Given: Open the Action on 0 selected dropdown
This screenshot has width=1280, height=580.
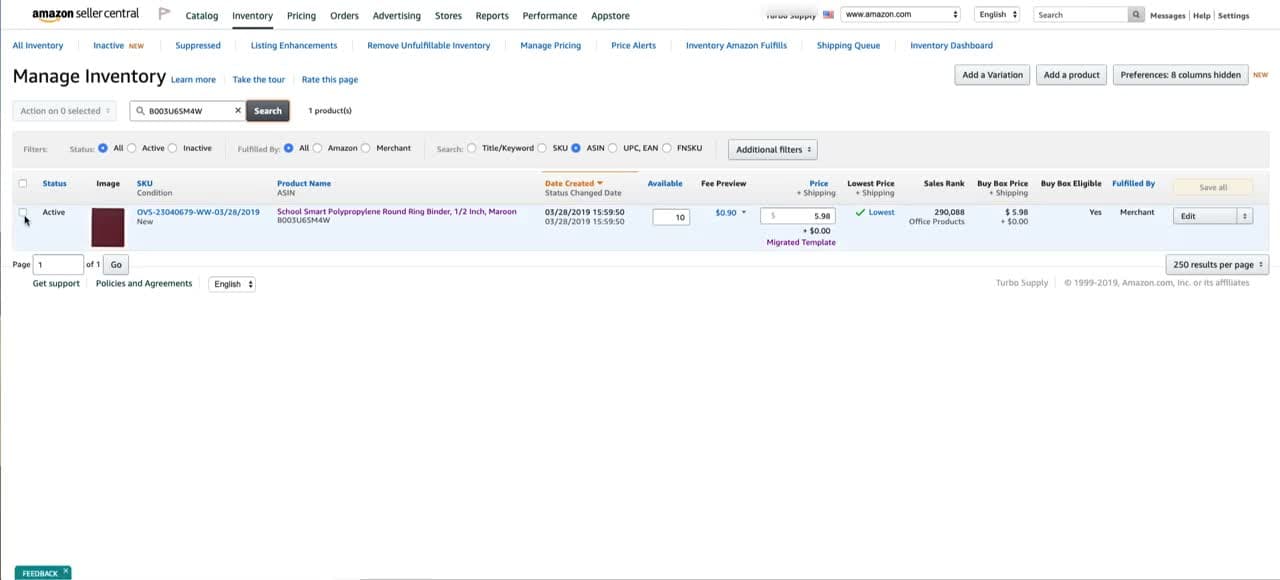Looking at the screenshot, I should [65, 111].
